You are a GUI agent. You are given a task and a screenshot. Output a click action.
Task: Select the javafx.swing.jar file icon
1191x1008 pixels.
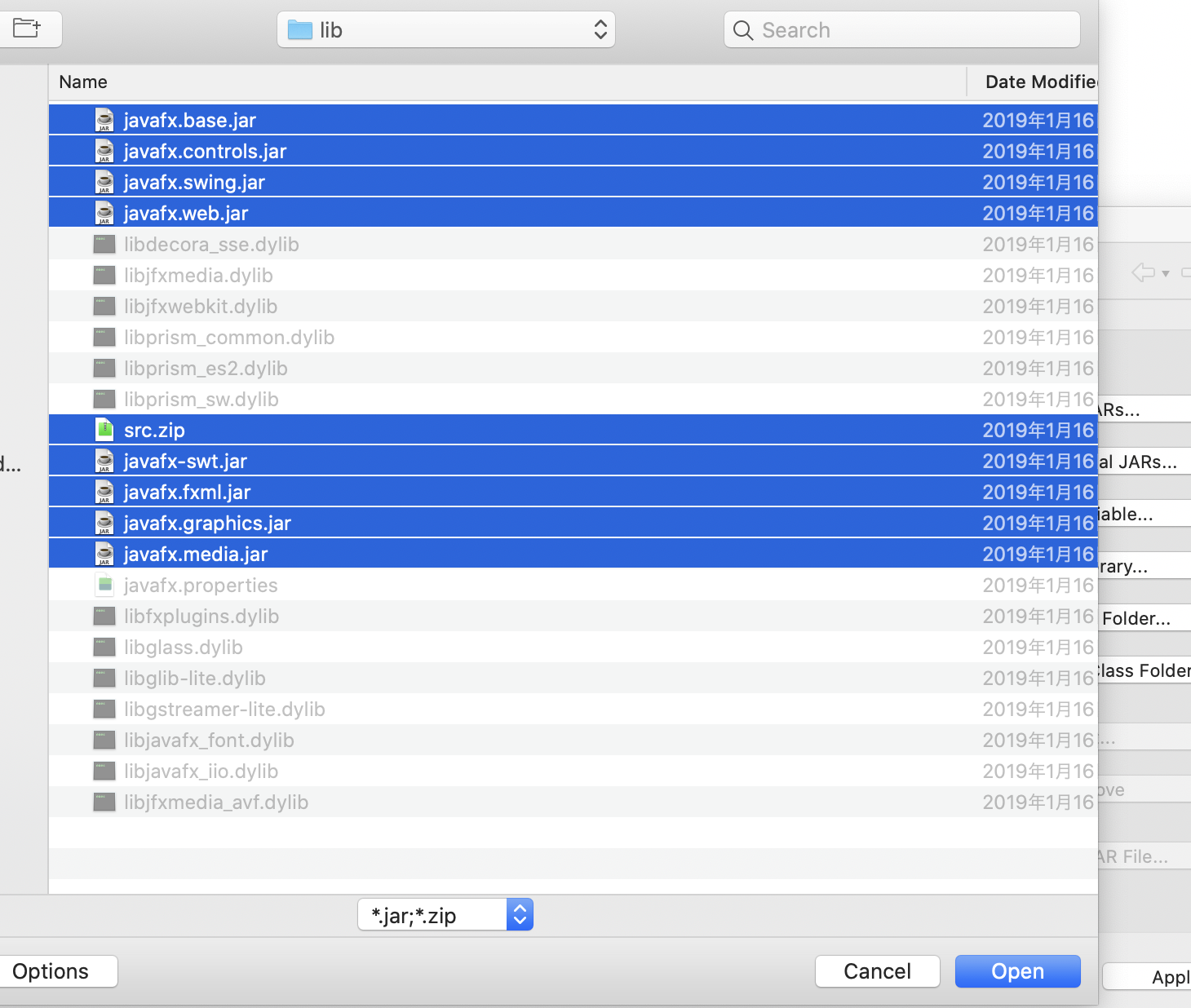pyautogui.click(x=104, y=182)
